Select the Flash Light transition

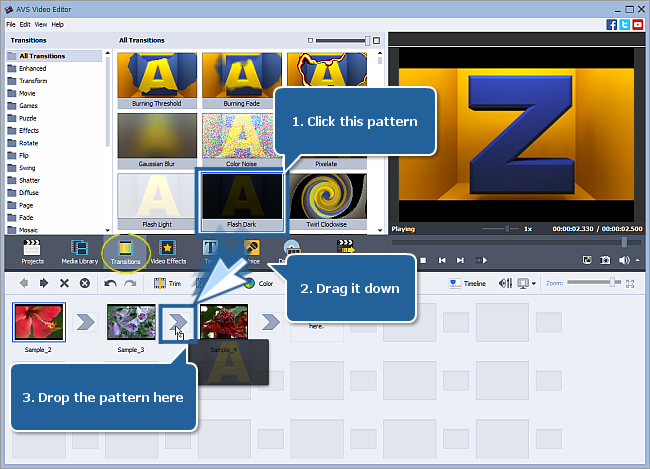click(x=157, y=201)
